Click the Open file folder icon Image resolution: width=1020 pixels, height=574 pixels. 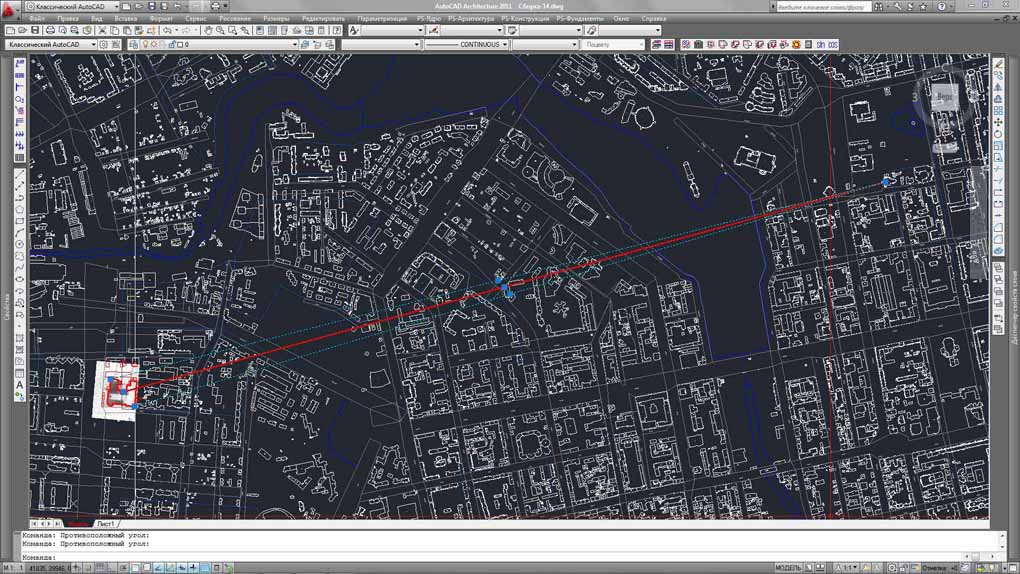(x=21, y=31)
